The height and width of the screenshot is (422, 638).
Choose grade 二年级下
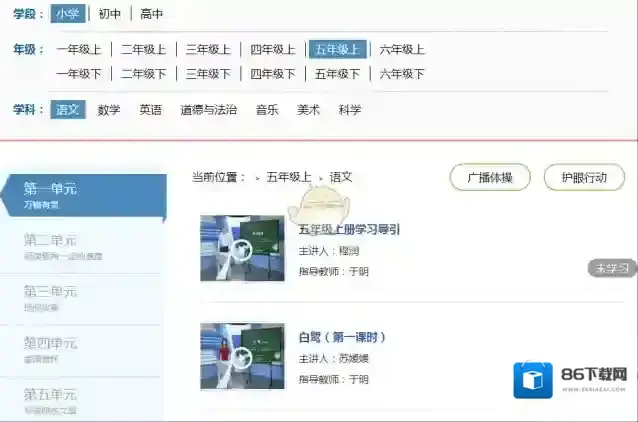click(144, 74)
